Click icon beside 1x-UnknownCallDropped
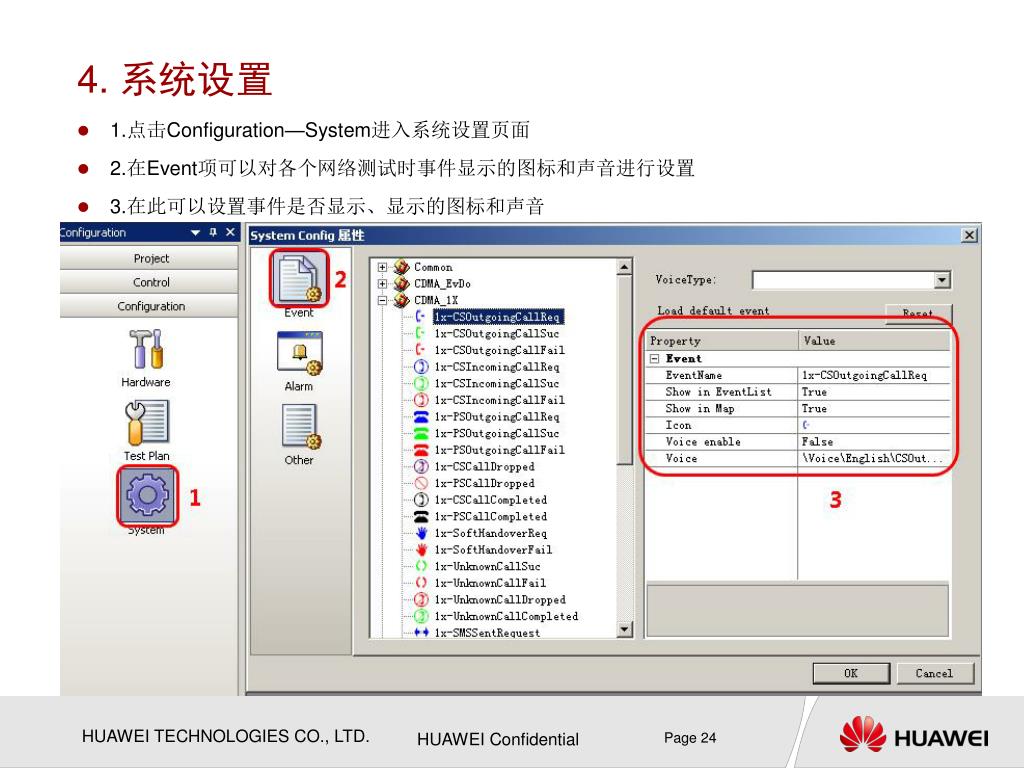 pos(421,600)
